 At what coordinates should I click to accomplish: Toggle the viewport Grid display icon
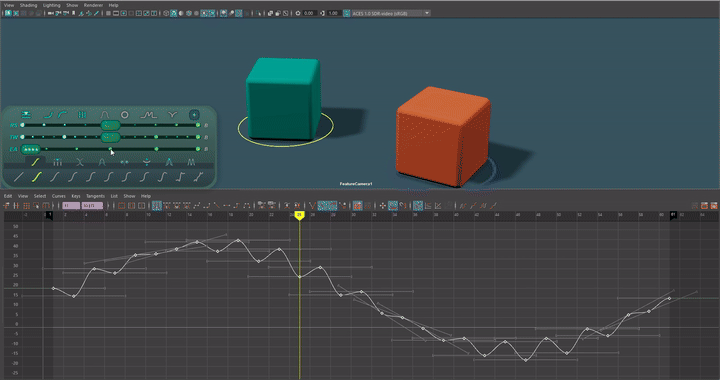tap(108, 13)
